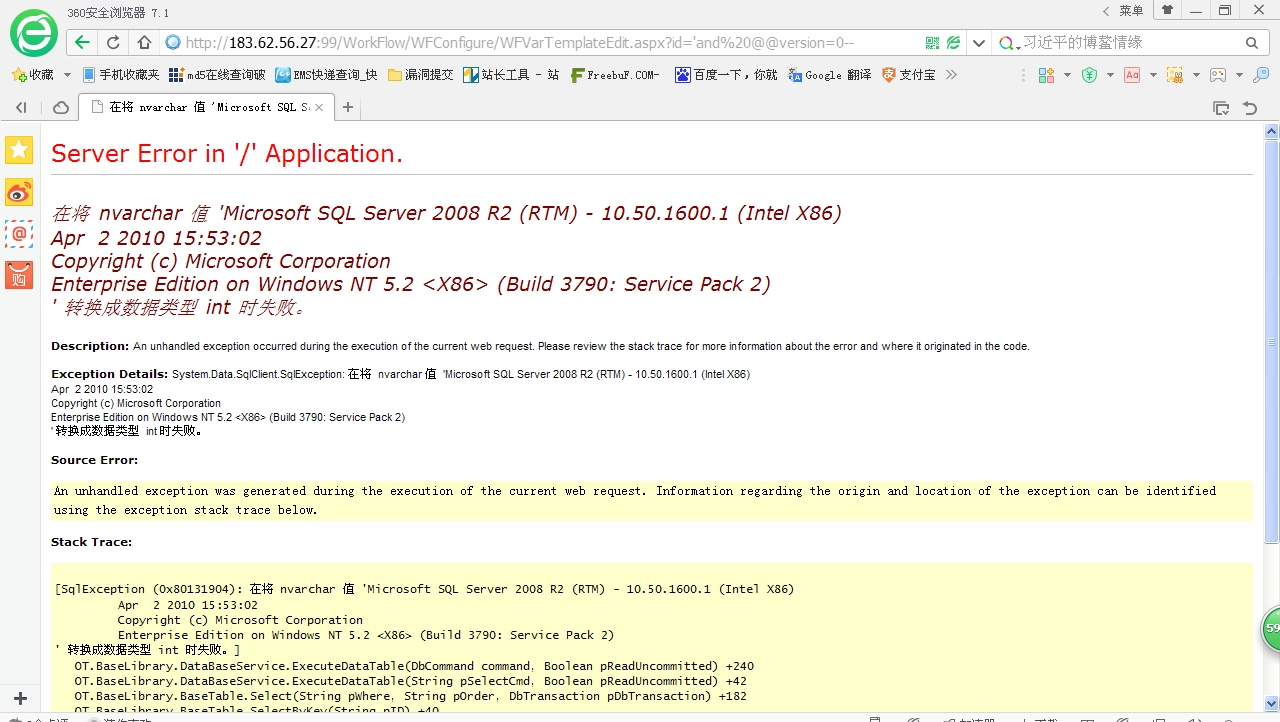This screenshot has width=1280, height=722.
Task: Click the search magnifier button
Action: 1251,43
